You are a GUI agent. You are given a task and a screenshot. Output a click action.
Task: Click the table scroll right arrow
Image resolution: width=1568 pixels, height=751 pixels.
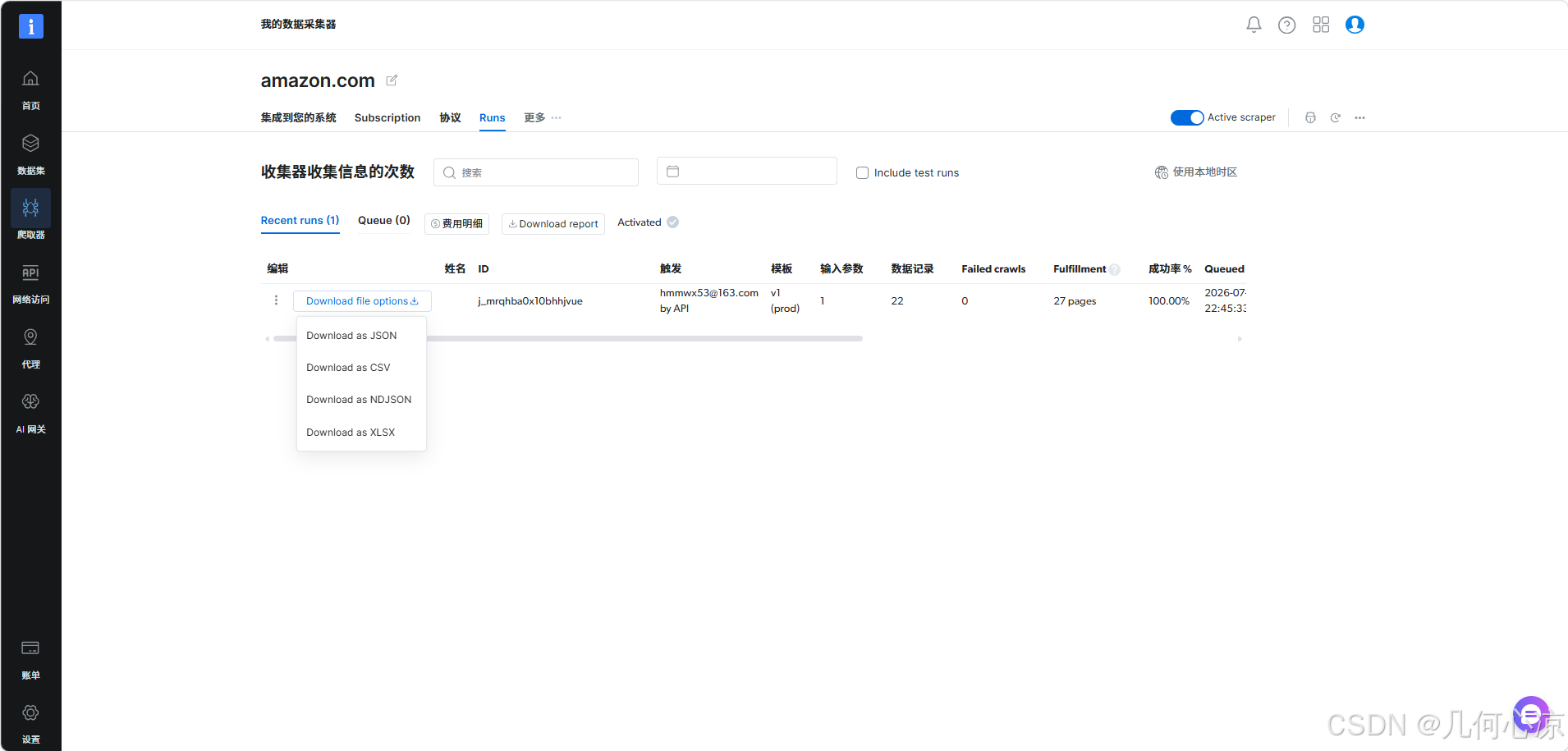[1240, 338]
